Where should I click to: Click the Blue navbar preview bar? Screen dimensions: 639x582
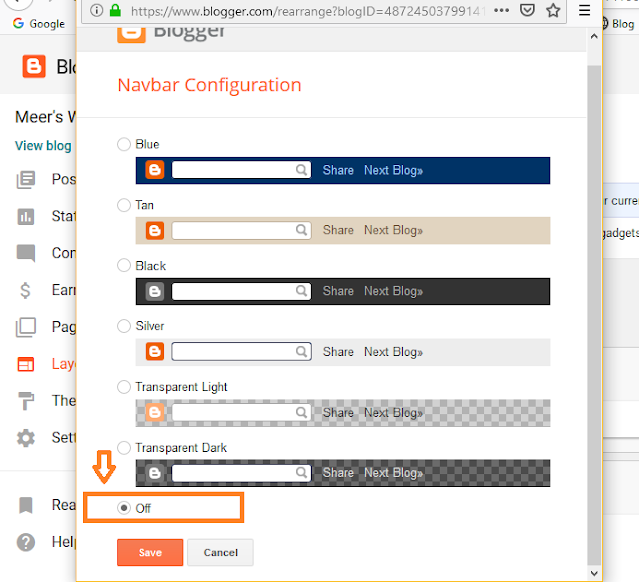[x=343, y=170]
